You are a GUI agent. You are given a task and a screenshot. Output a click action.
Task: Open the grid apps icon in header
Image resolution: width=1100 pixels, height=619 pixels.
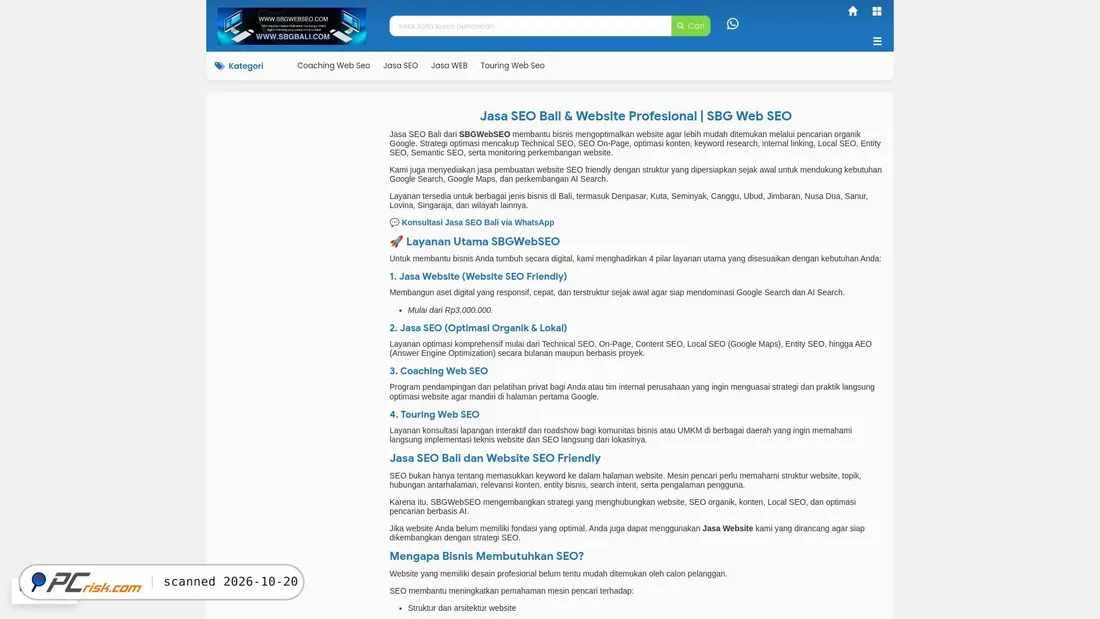[x=877, y=11]
